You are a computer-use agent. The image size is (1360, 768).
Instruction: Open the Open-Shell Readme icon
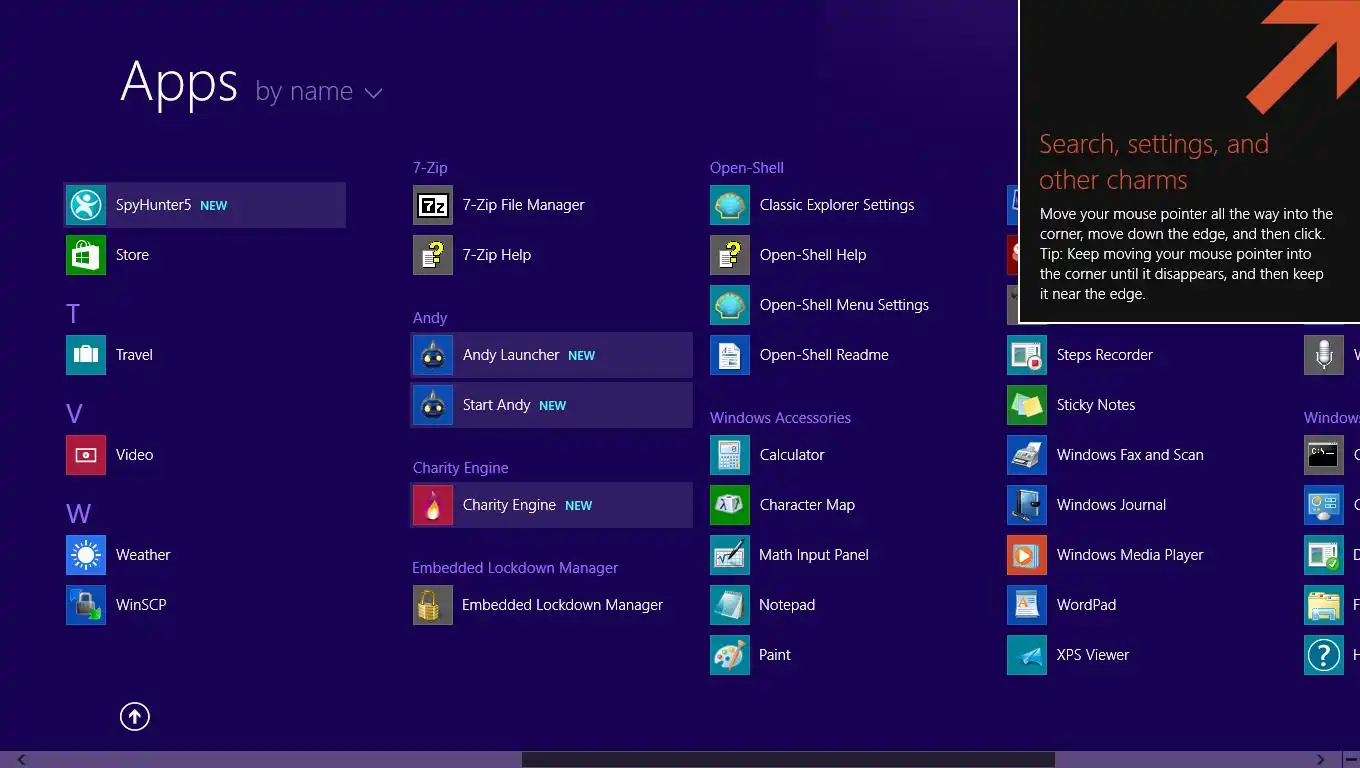(730, 355)
